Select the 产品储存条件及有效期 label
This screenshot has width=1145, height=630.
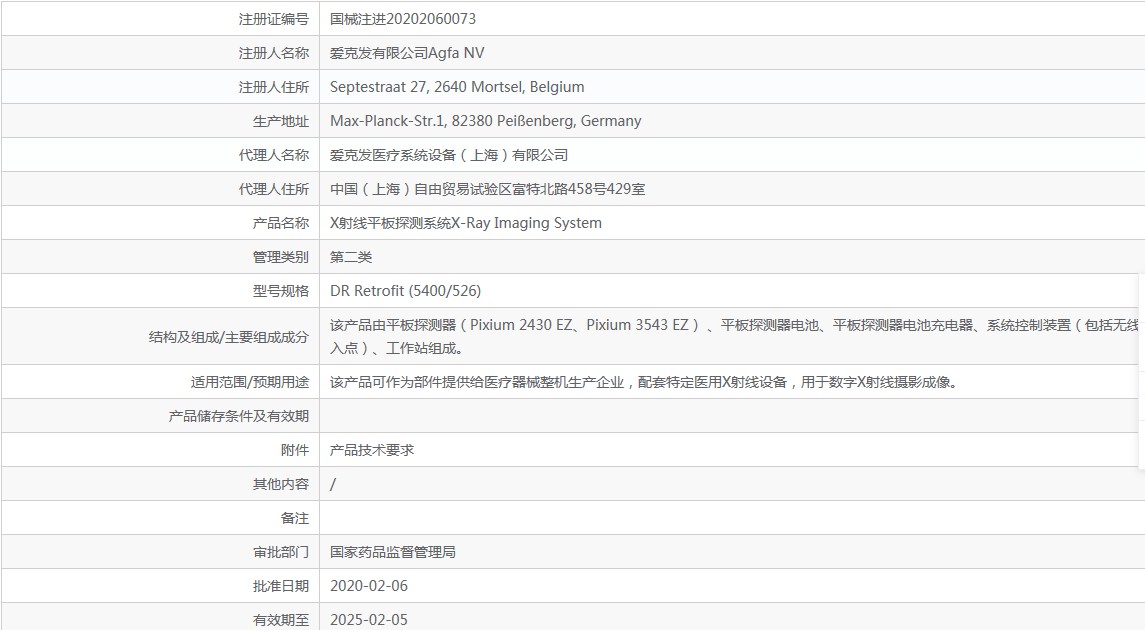click(x=239, y=416)
